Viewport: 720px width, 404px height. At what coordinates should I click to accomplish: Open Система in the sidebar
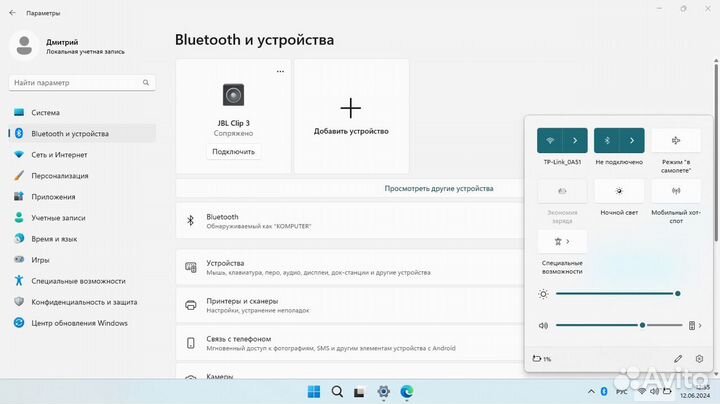[x=82, y=112]
